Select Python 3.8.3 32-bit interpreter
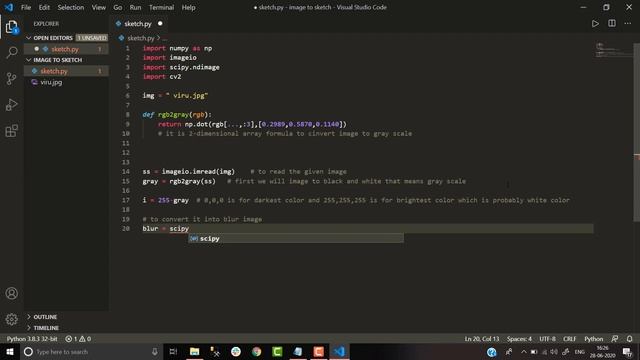The height and width of the screenshot is (360, 640). [32, 339]
